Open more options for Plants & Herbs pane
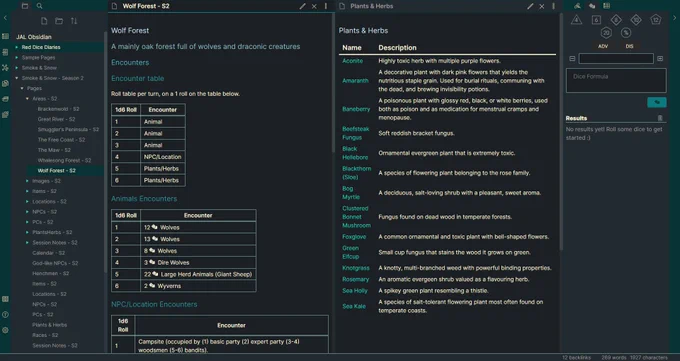 pos(553,6)
